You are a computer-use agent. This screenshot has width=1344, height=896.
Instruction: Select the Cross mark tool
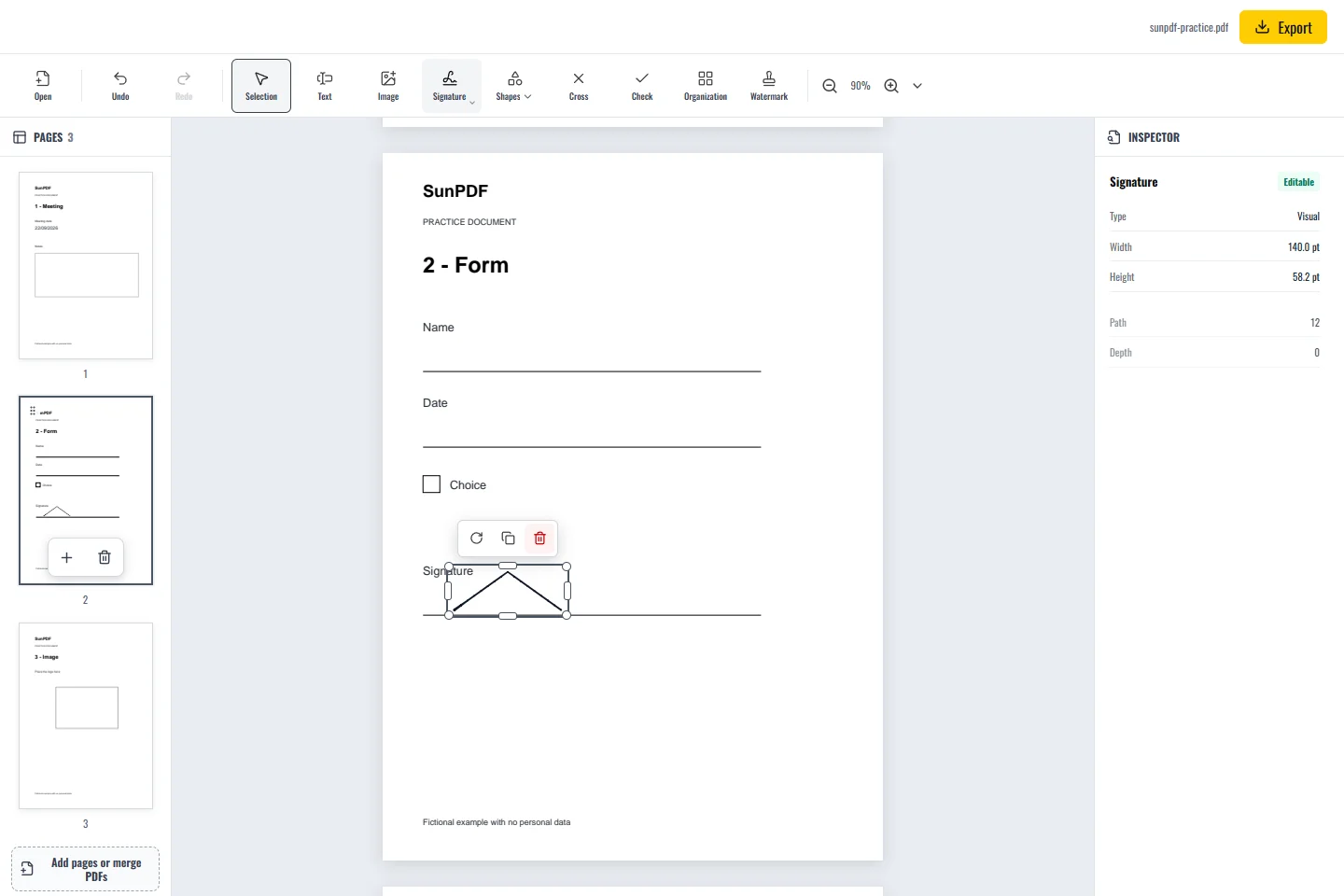coord(579,86)
